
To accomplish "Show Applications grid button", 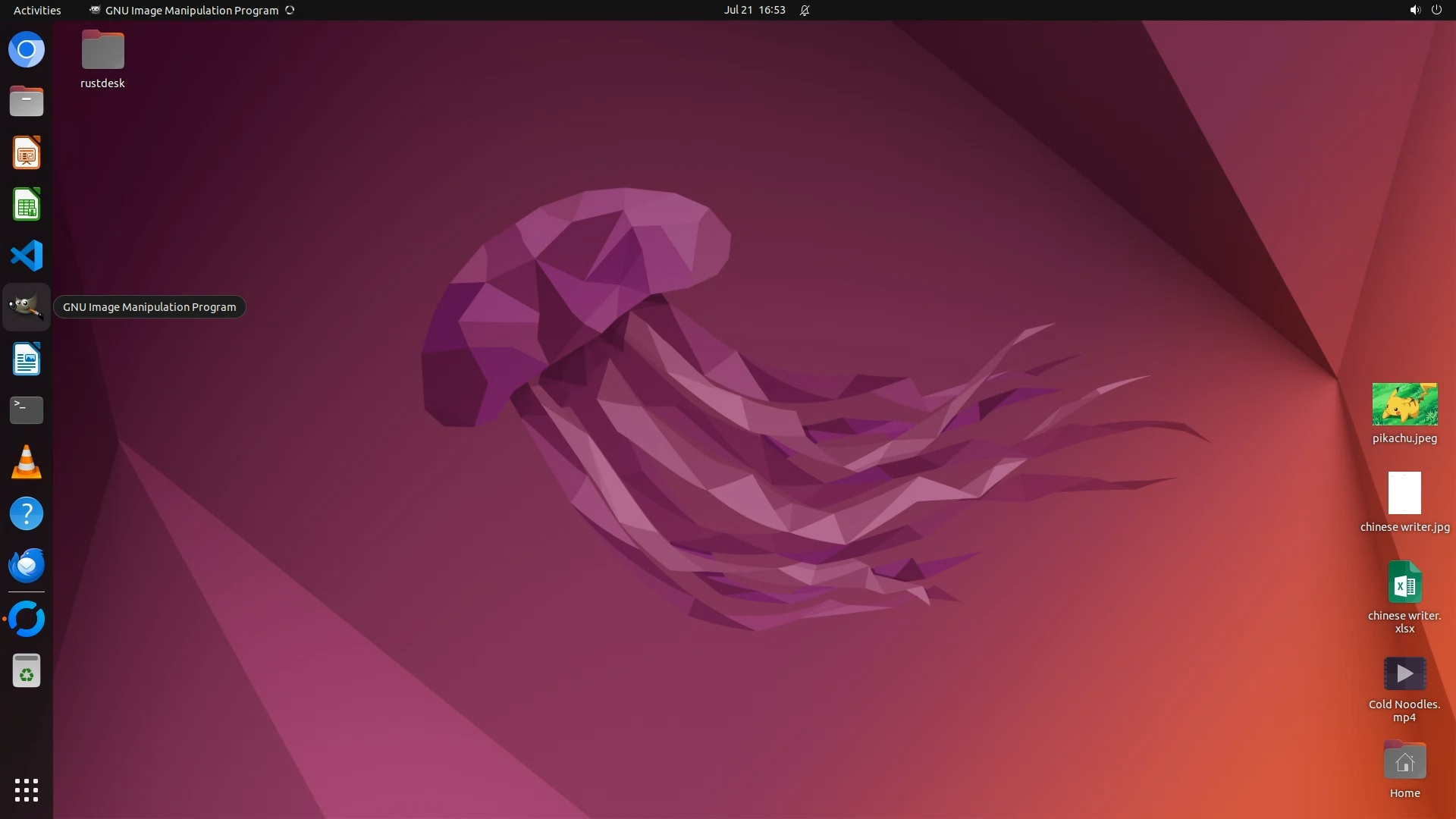I will [27, 789].
